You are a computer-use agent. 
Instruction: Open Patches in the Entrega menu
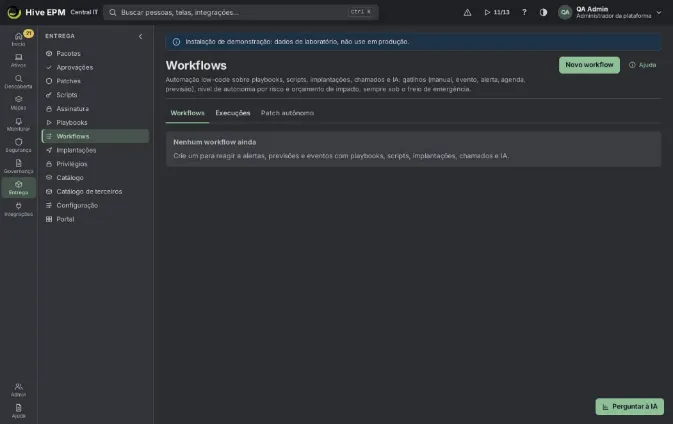(95, 81)
